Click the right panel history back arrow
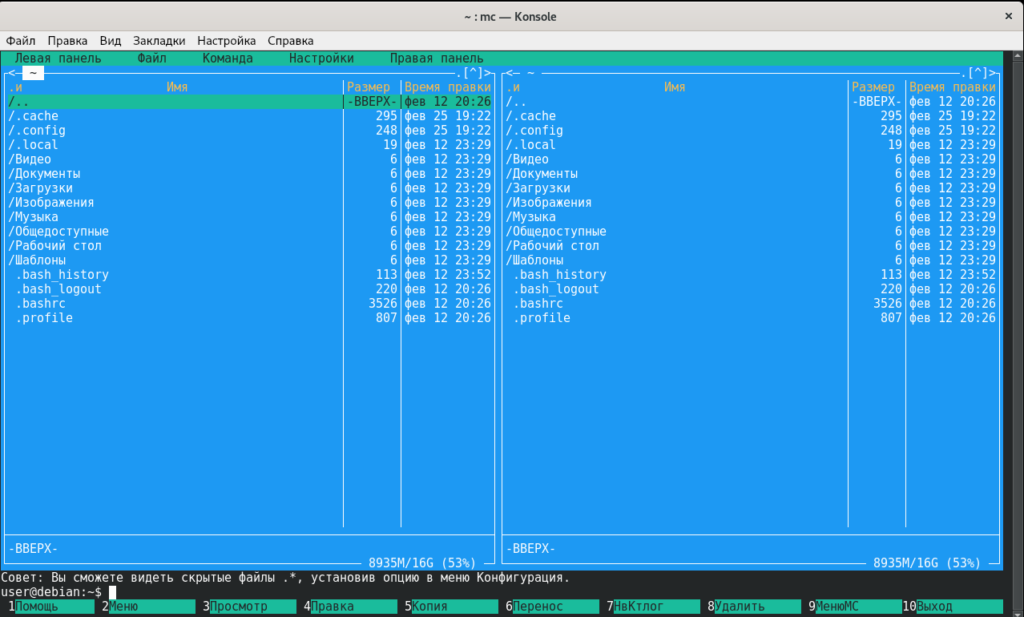 [x=512, y=73]
